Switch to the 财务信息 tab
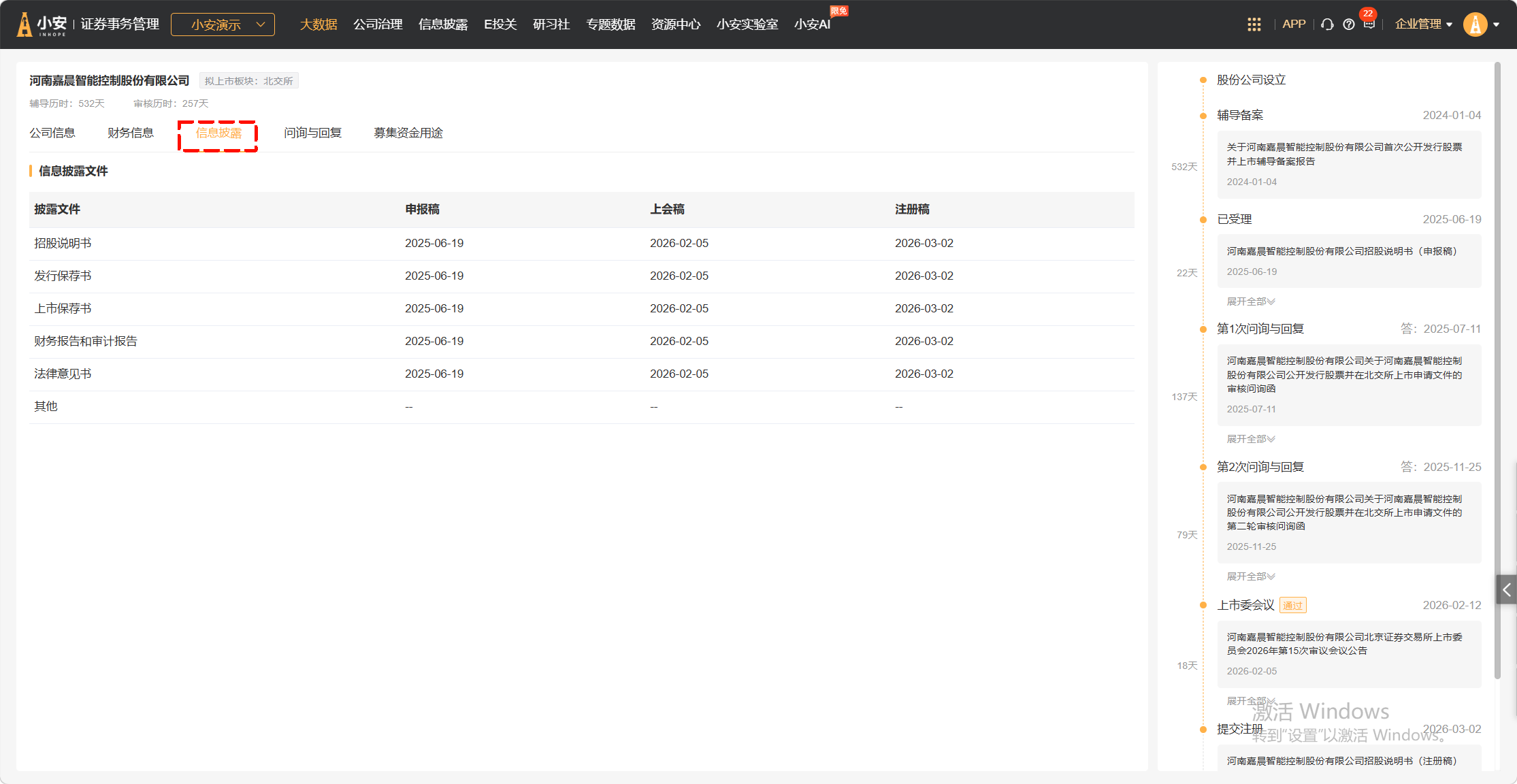This screenshot has height=784, width=1517. click(x=131, y=133)
